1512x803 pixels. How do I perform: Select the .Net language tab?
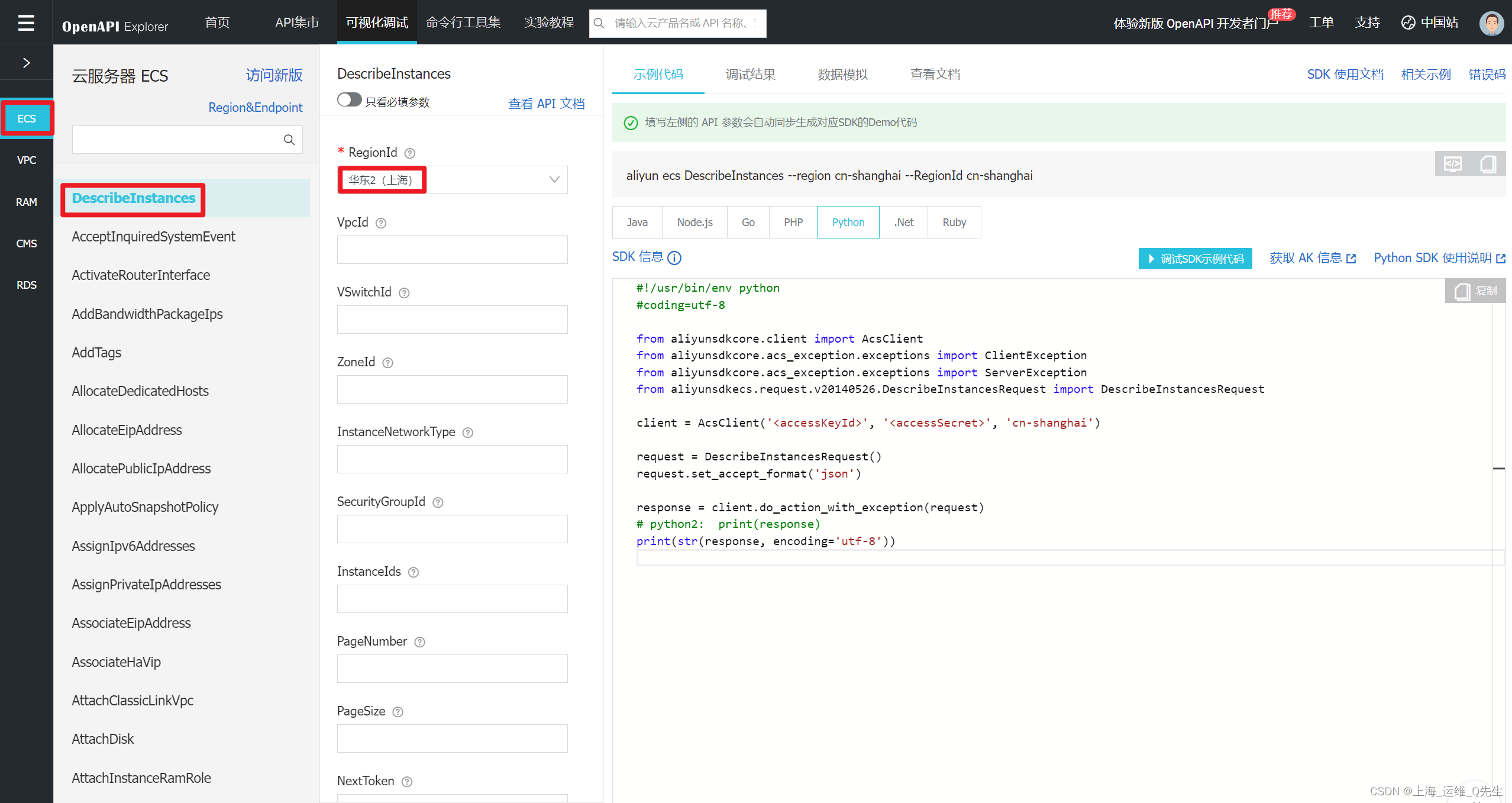(x=903, y=222)
